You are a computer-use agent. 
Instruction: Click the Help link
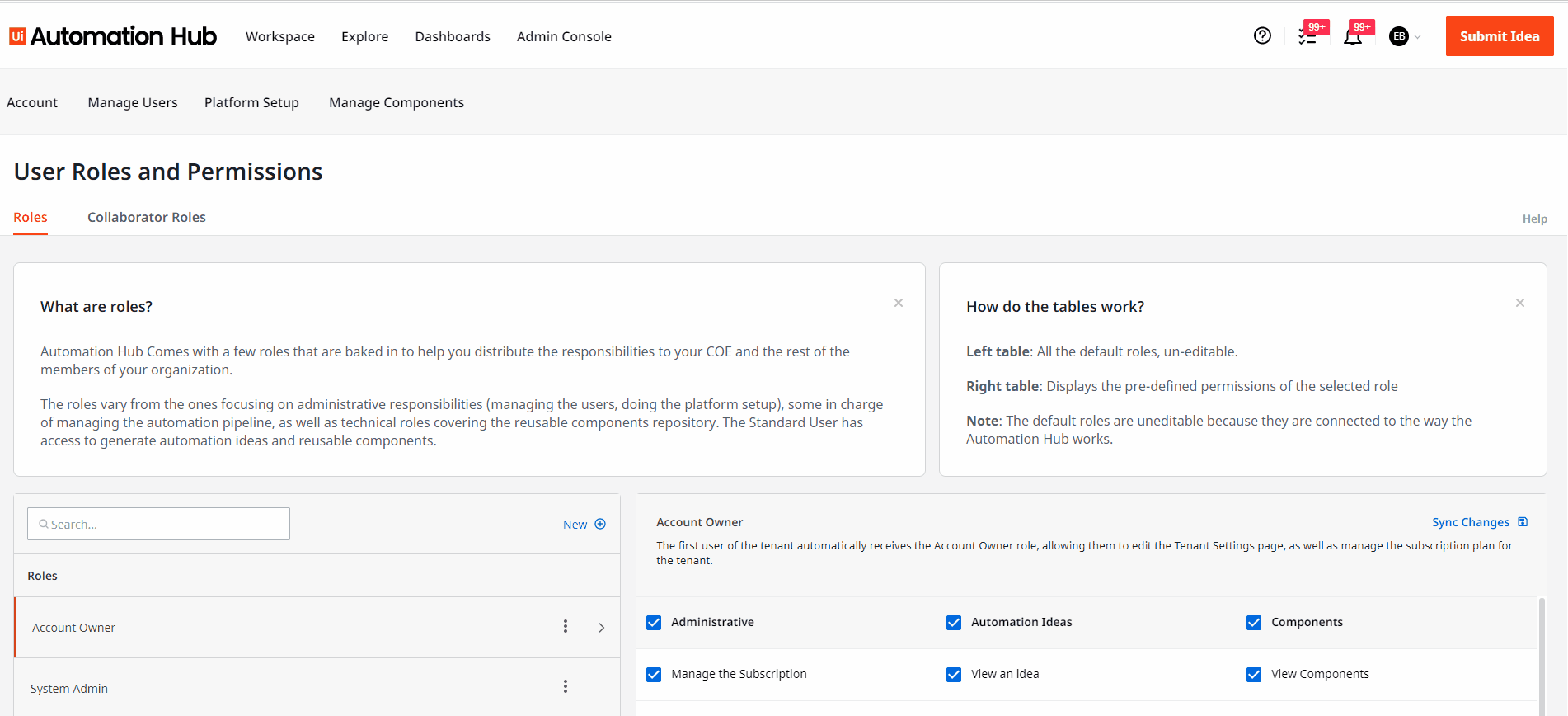pos(1534,219)
